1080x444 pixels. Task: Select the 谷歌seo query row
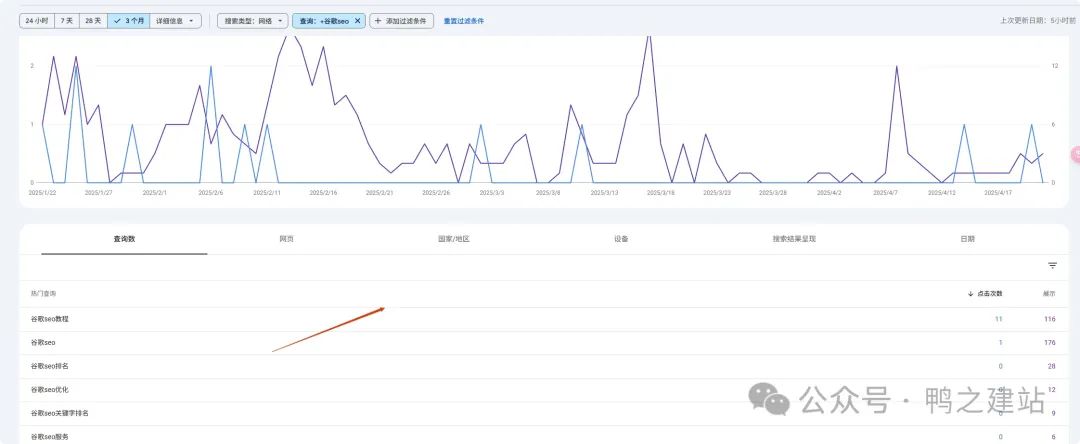point(544,343)
